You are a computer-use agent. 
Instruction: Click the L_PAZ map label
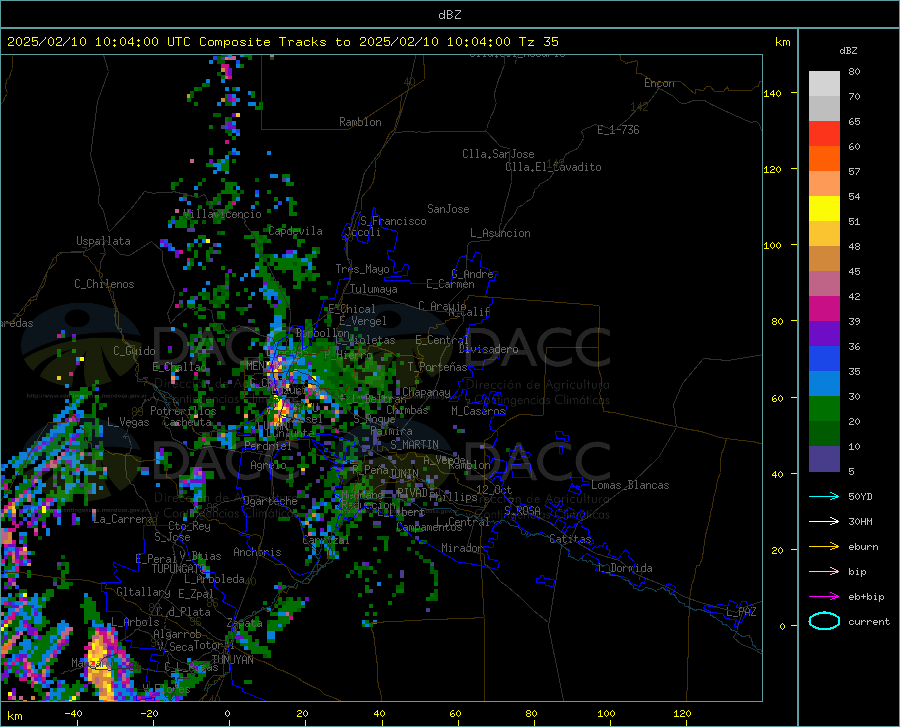(741, 612)
